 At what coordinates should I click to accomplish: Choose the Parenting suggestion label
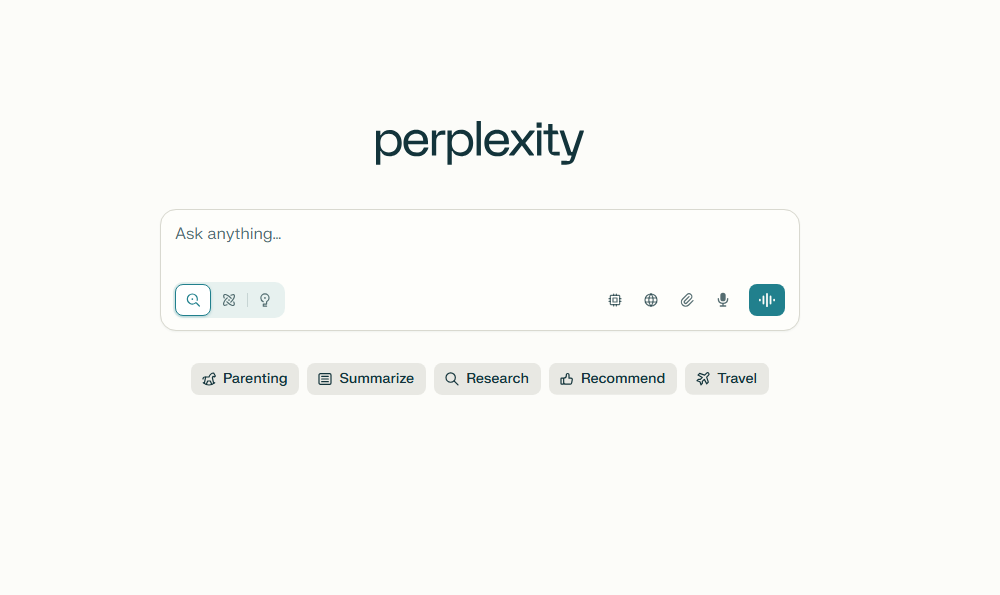point(255,379)
